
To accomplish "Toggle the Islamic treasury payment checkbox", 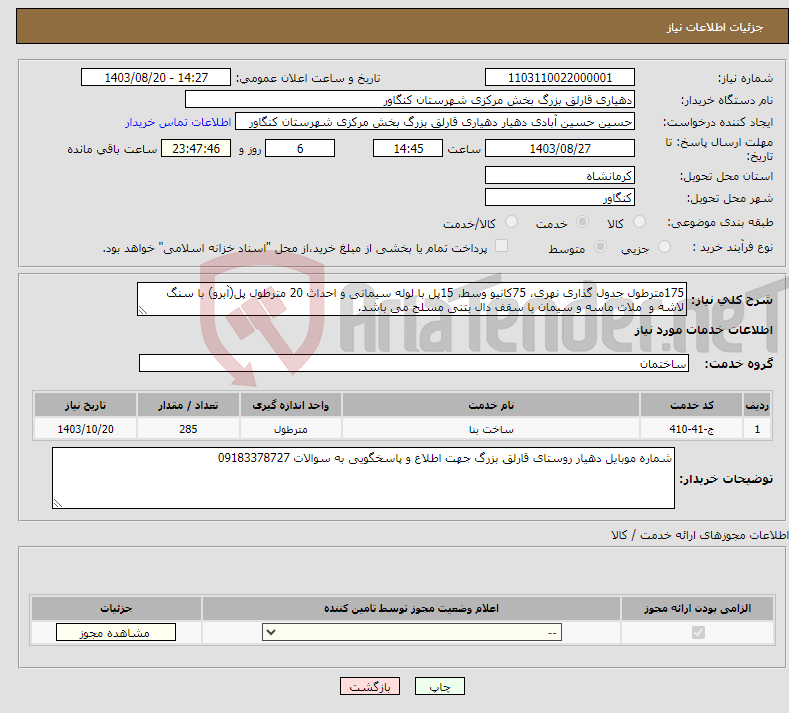I will (501, 246).
